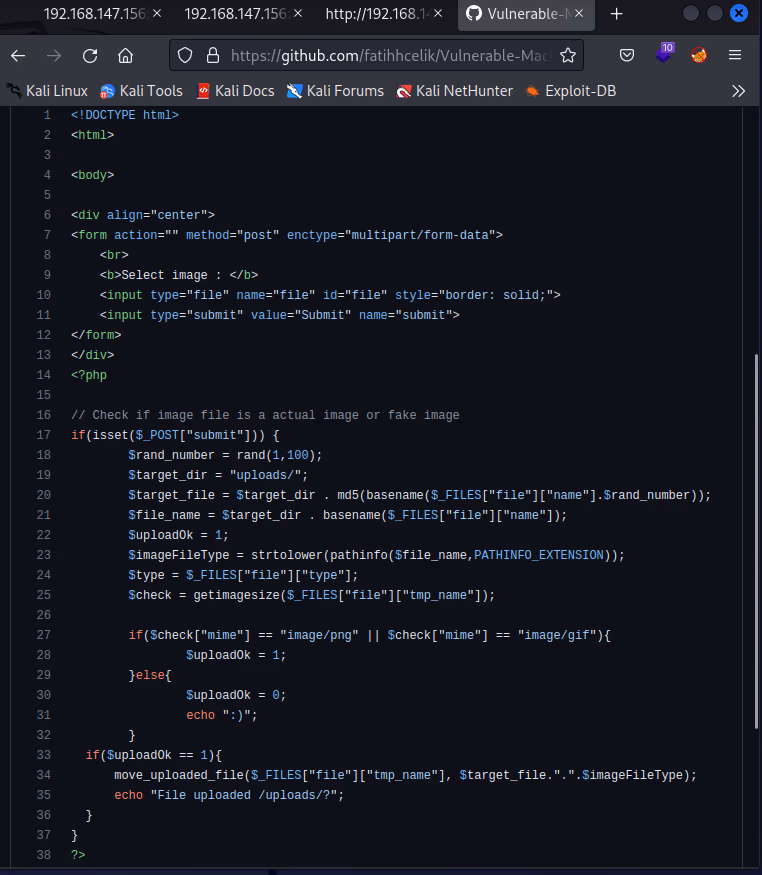Viewport: 762px width, 875px height.
Task: Switch to first 192.168.147.156 tab
Action: (95, 14)
